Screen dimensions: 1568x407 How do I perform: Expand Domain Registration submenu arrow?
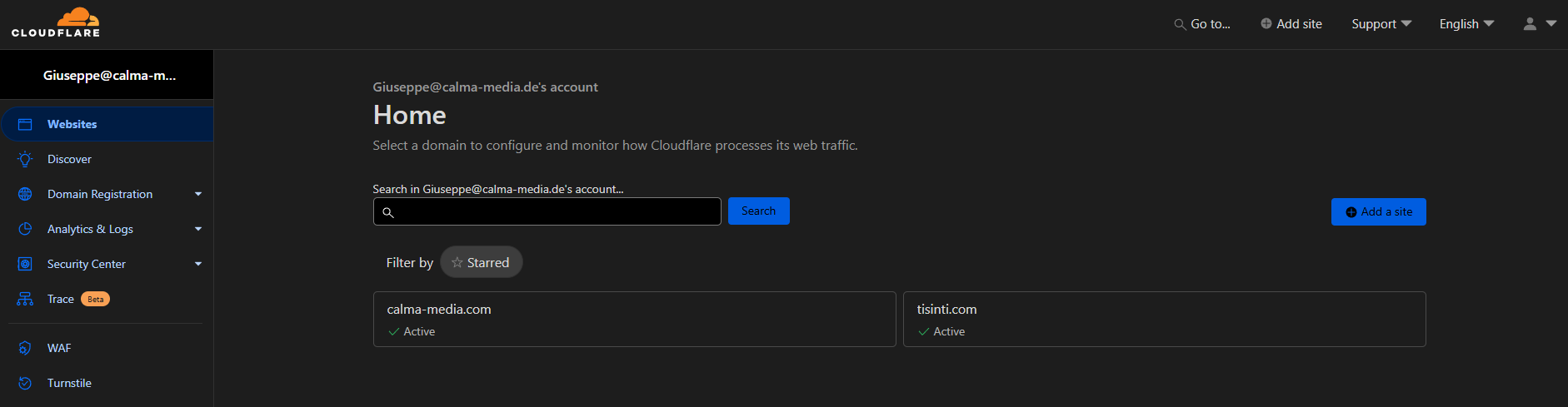pyautogui.click(x=198, y=194)
